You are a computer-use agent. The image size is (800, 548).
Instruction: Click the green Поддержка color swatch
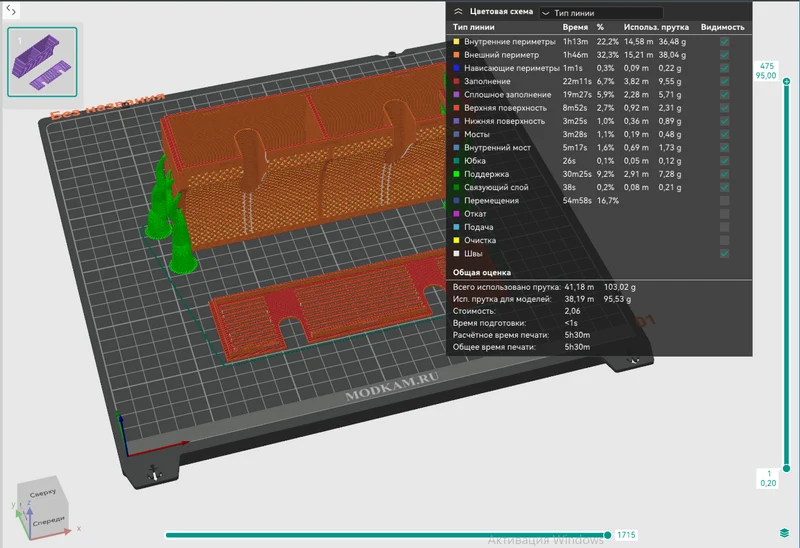(456, 174)
